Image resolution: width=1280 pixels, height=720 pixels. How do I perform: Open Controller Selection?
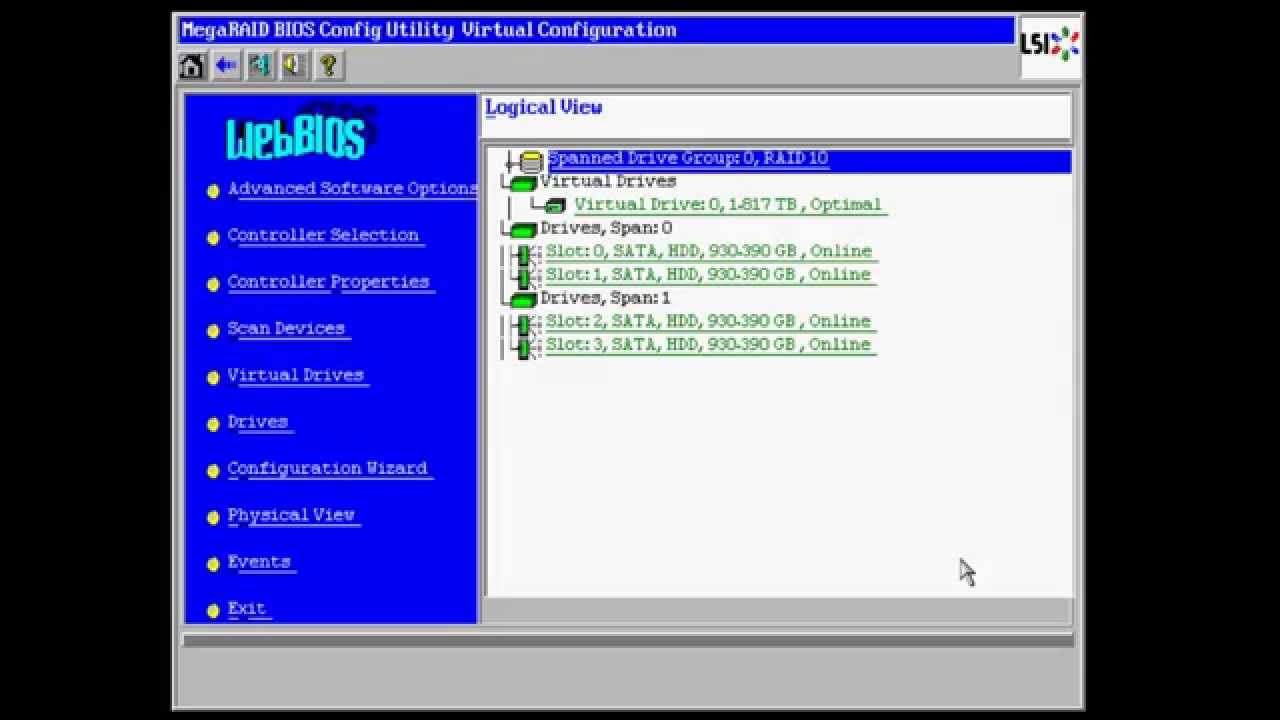click(324, 235)
